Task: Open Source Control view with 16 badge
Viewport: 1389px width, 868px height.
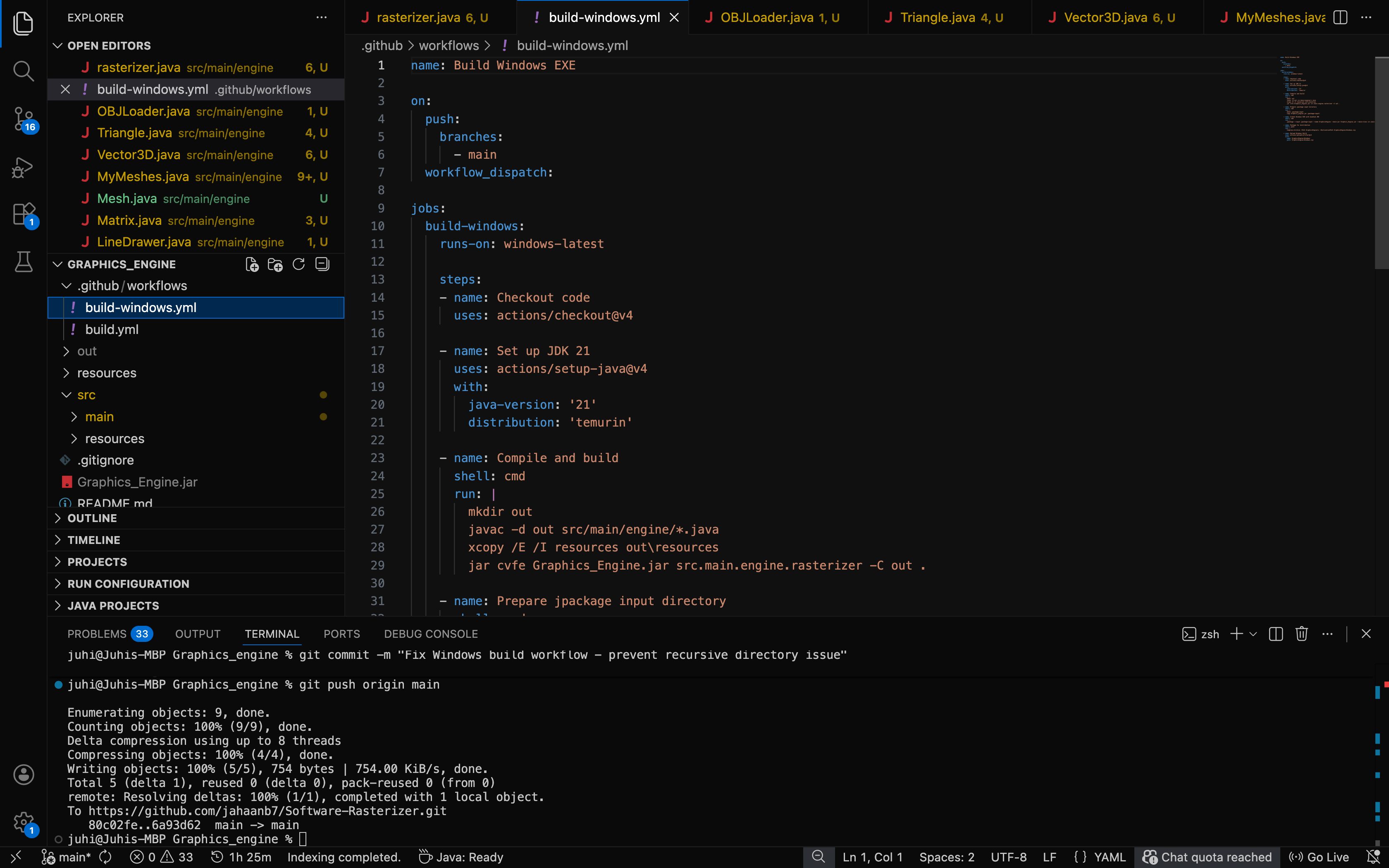Action: tap(23, 119)
